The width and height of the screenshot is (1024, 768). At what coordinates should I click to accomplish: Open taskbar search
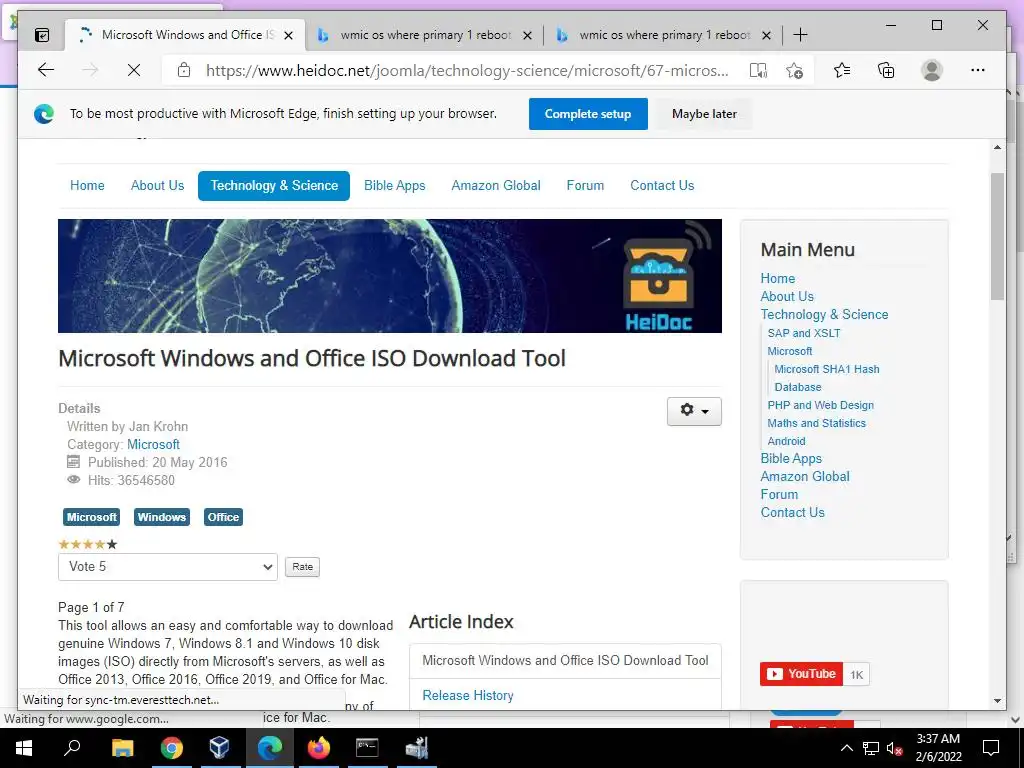tap(72, 748)
